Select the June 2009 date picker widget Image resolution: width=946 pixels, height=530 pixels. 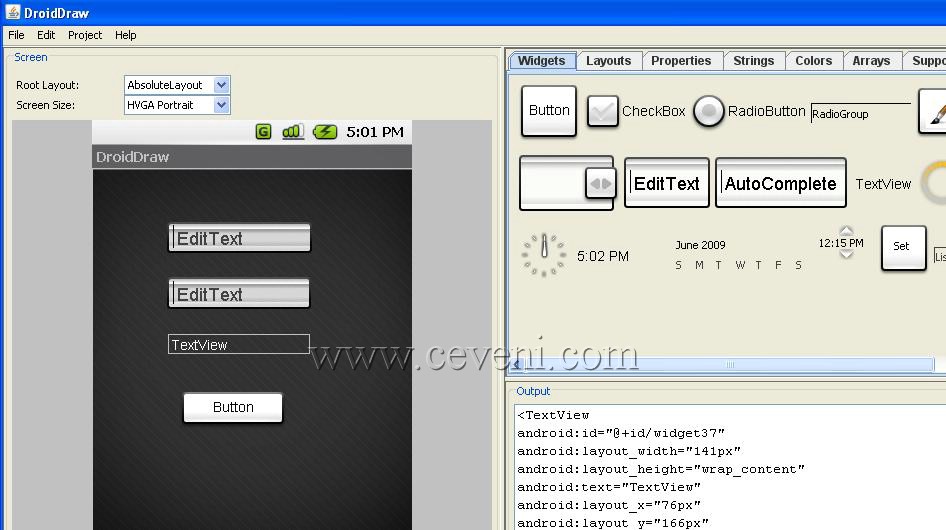[x=739, y=254]
